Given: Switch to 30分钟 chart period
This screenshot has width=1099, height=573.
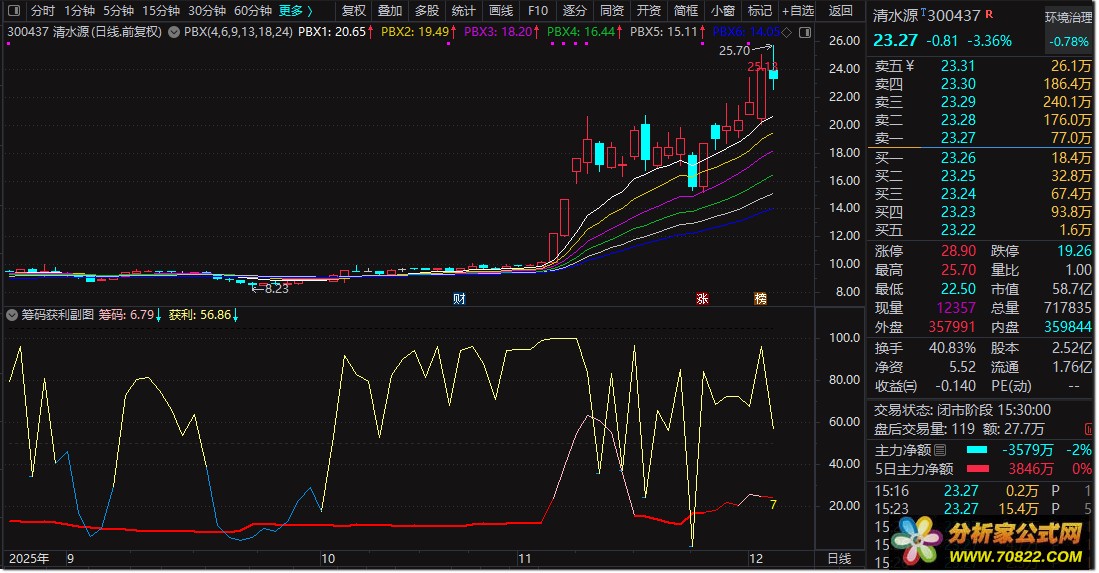Looking at the screenshot, I should pos(207,11).
